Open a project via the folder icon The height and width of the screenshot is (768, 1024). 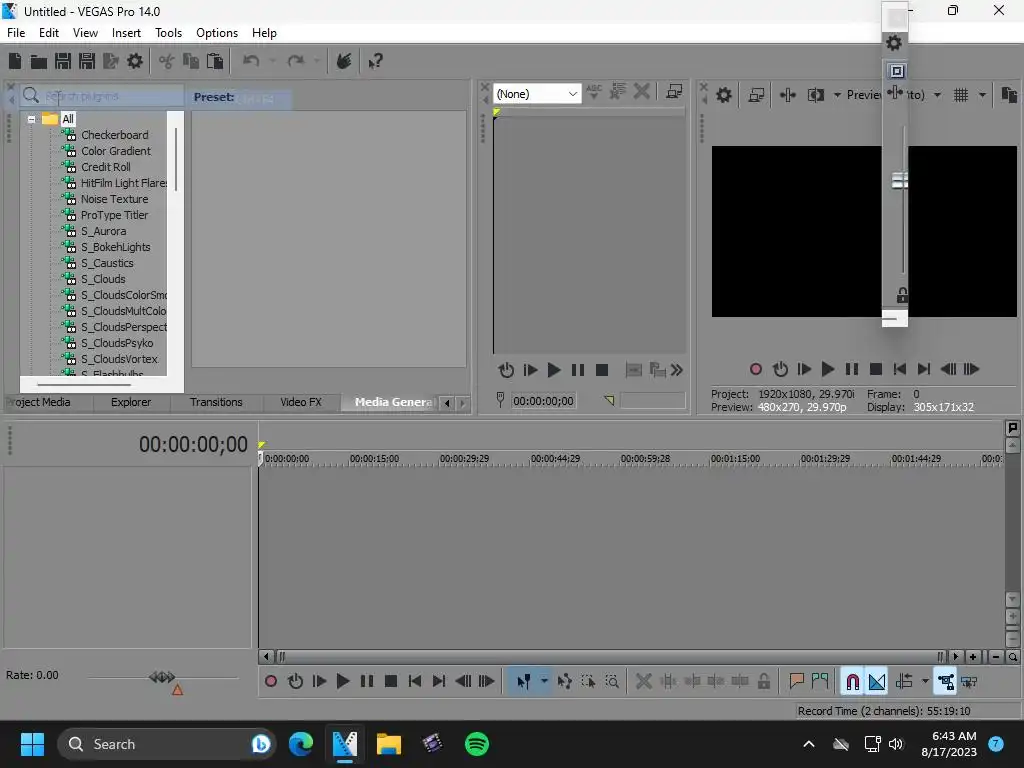pos(39,61)
